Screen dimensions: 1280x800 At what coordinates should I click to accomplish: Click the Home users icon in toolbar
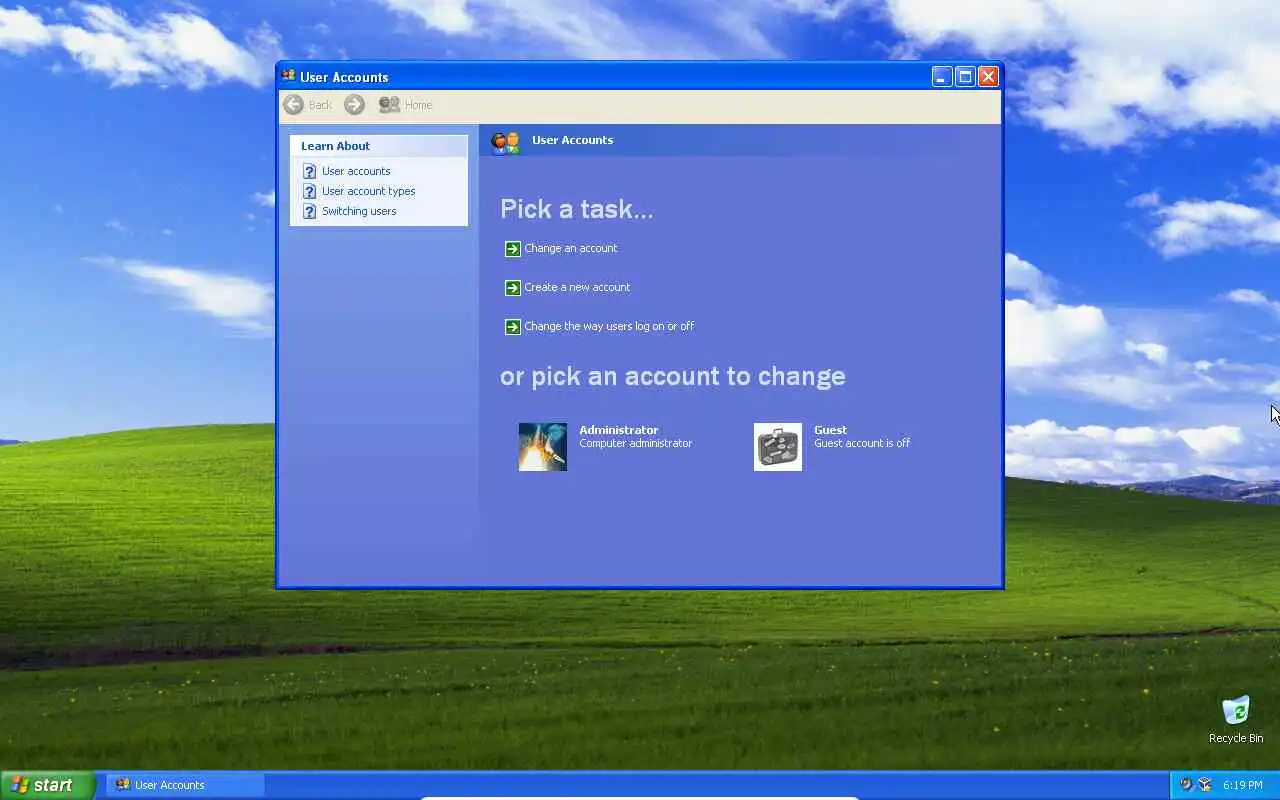click(x=389, y=105)
